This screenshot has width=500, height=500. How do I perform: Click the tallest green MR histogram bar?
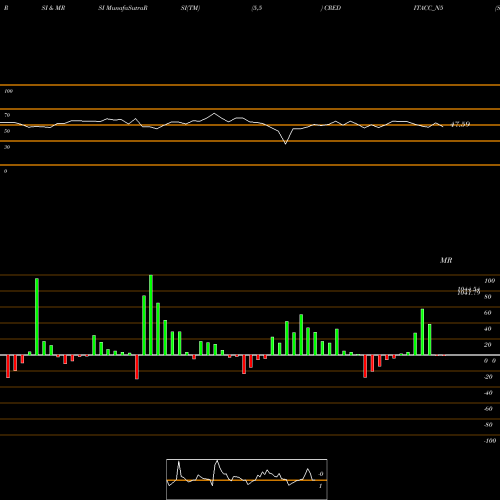(151, 315)
